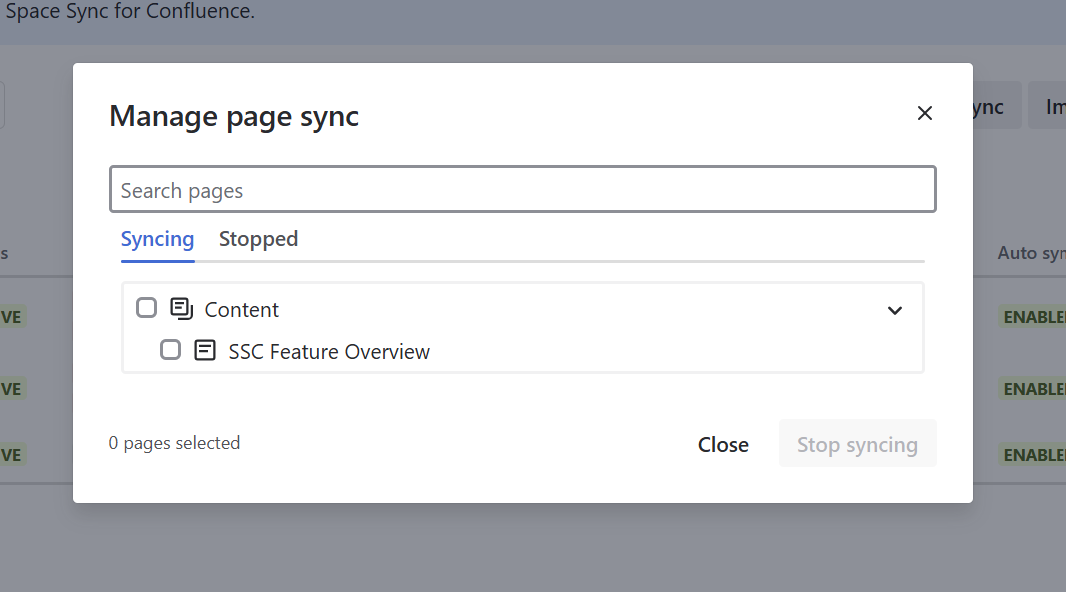This screenshot has width=1066, height=592.
Task: Open the Stopped tab
Action: tap(258, 239)
